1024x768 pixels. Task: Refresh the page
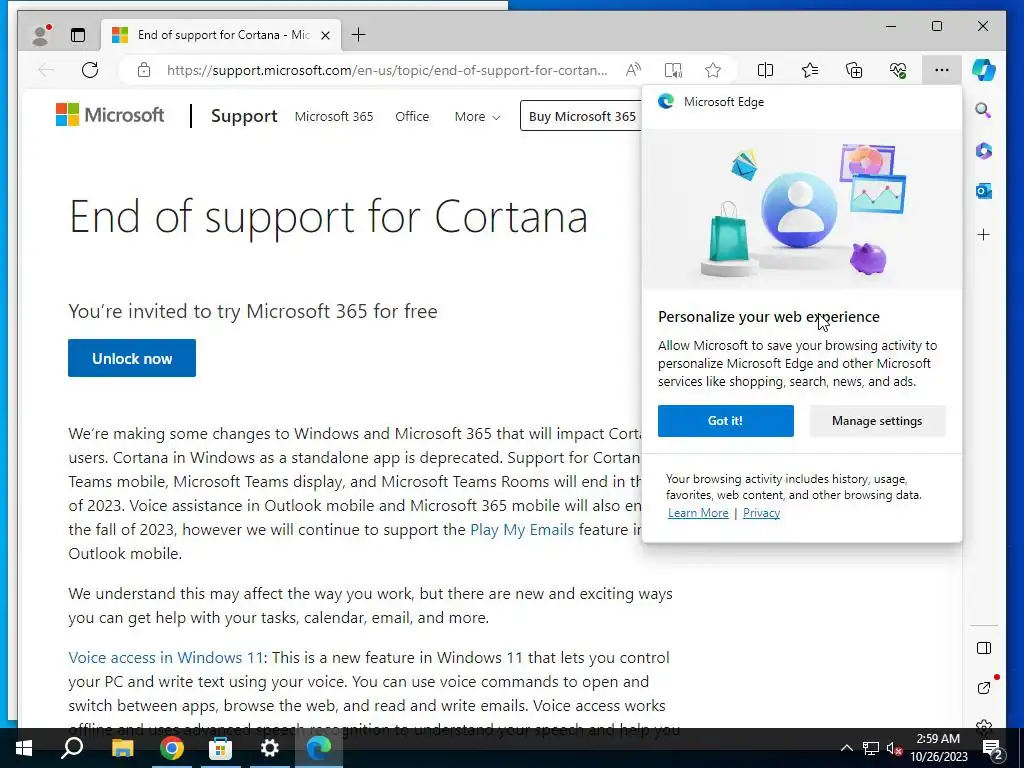tap(90, 70)
